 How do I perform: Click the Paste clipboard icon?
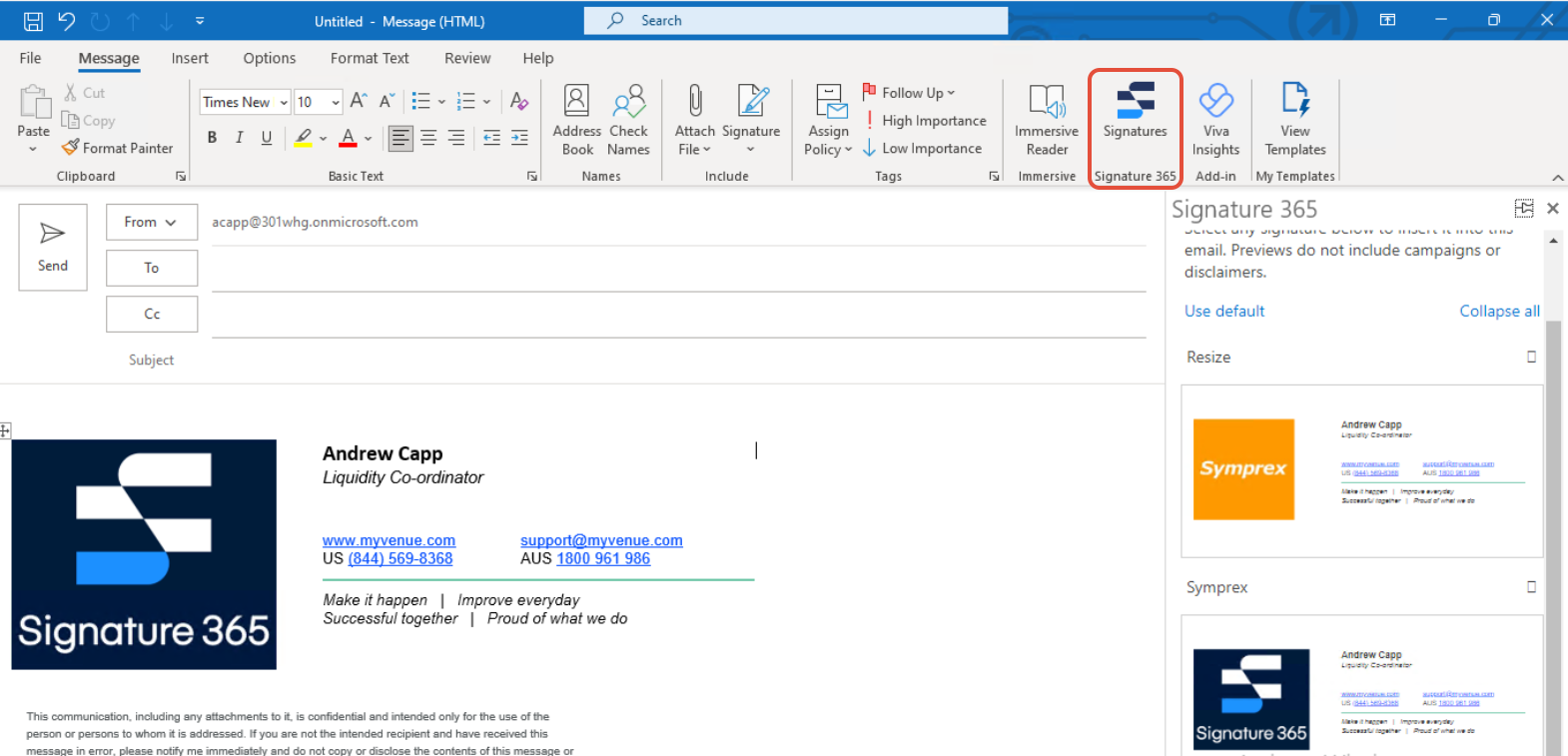(34, 102)
